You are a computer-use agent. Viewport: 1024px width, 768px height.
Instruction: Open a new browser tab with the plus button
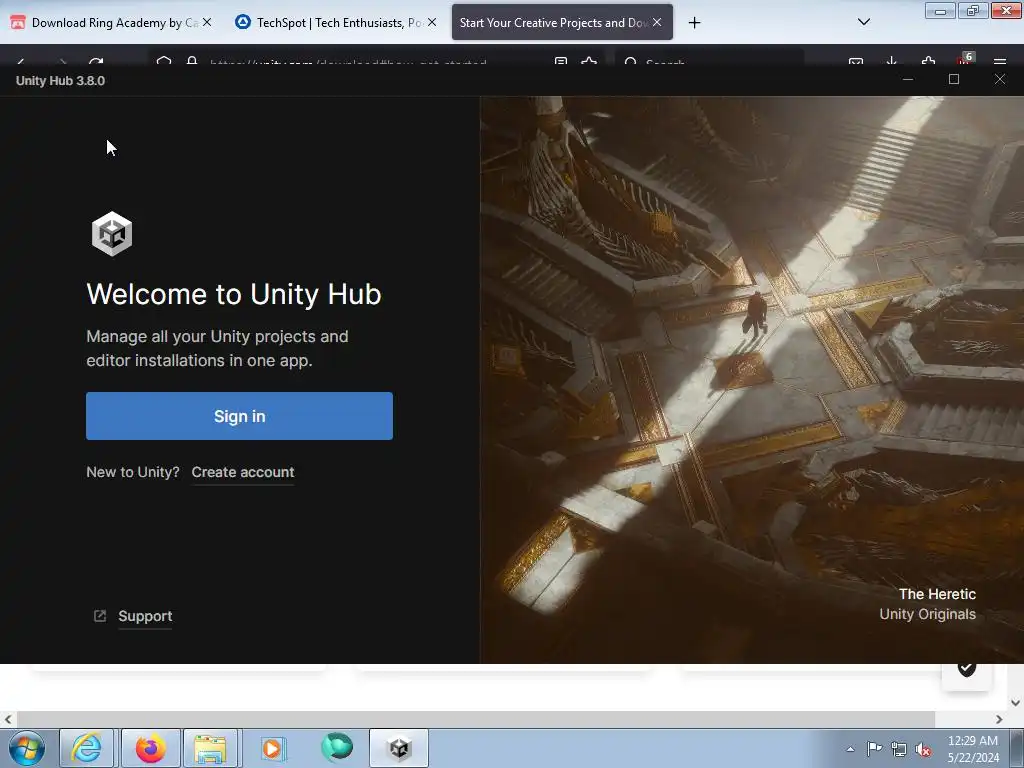(x=694, y=23)
